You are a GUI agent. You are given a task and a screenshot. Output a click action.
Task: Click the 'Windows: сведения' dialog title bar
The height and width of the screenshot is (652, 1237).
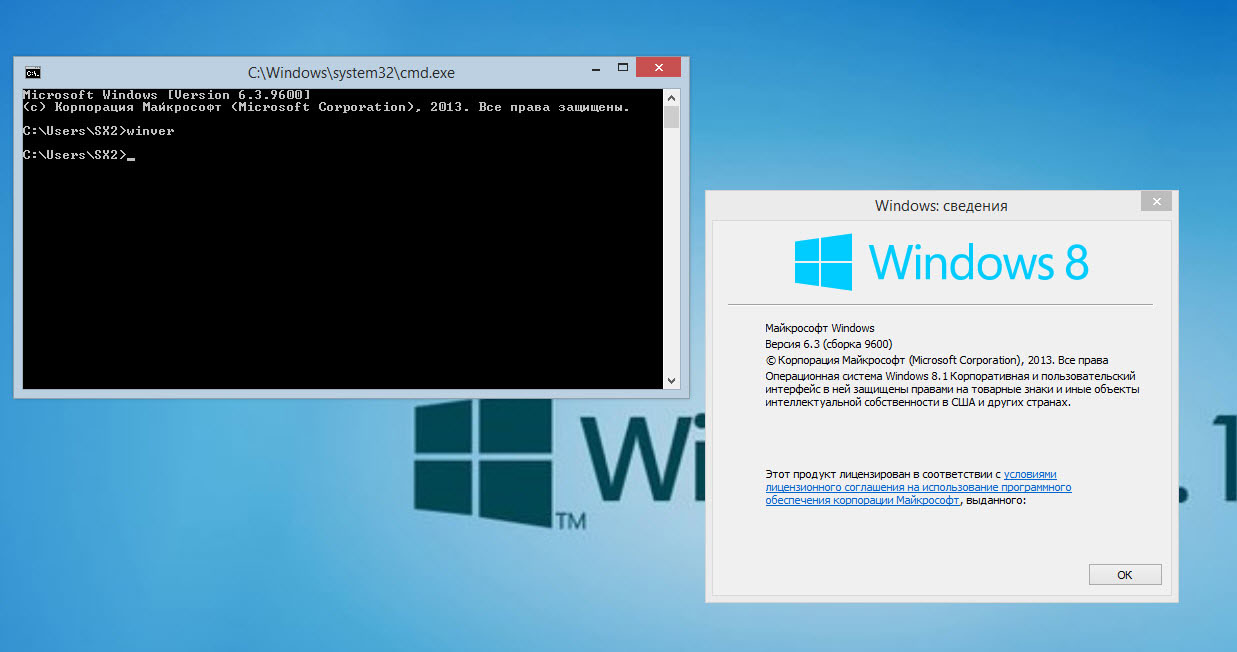click(940, 205)
